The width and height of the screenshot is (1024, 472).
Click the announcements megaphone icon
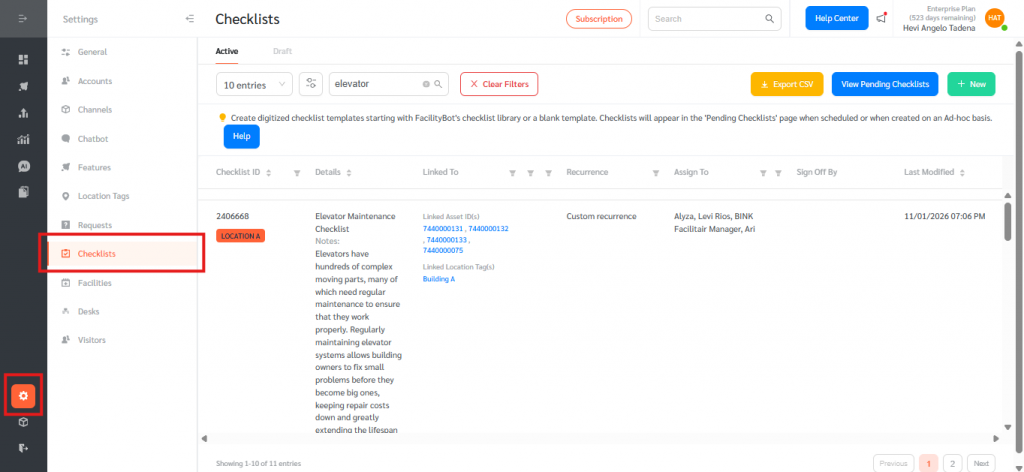tap(881, 19)
